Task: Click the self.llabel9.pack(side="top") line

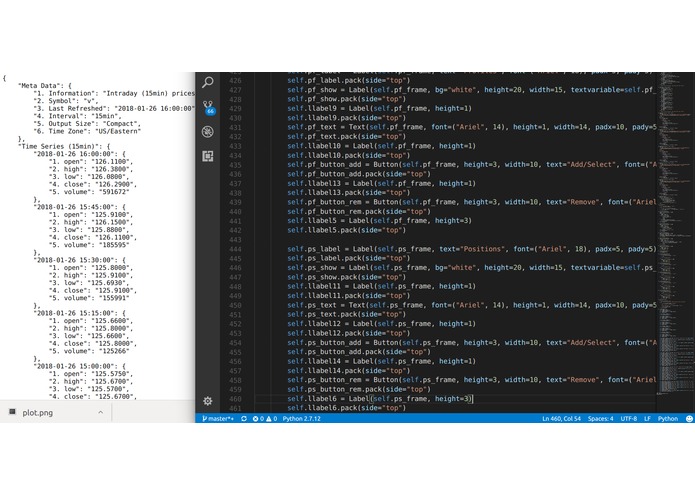Action: [x=346, y=118]
